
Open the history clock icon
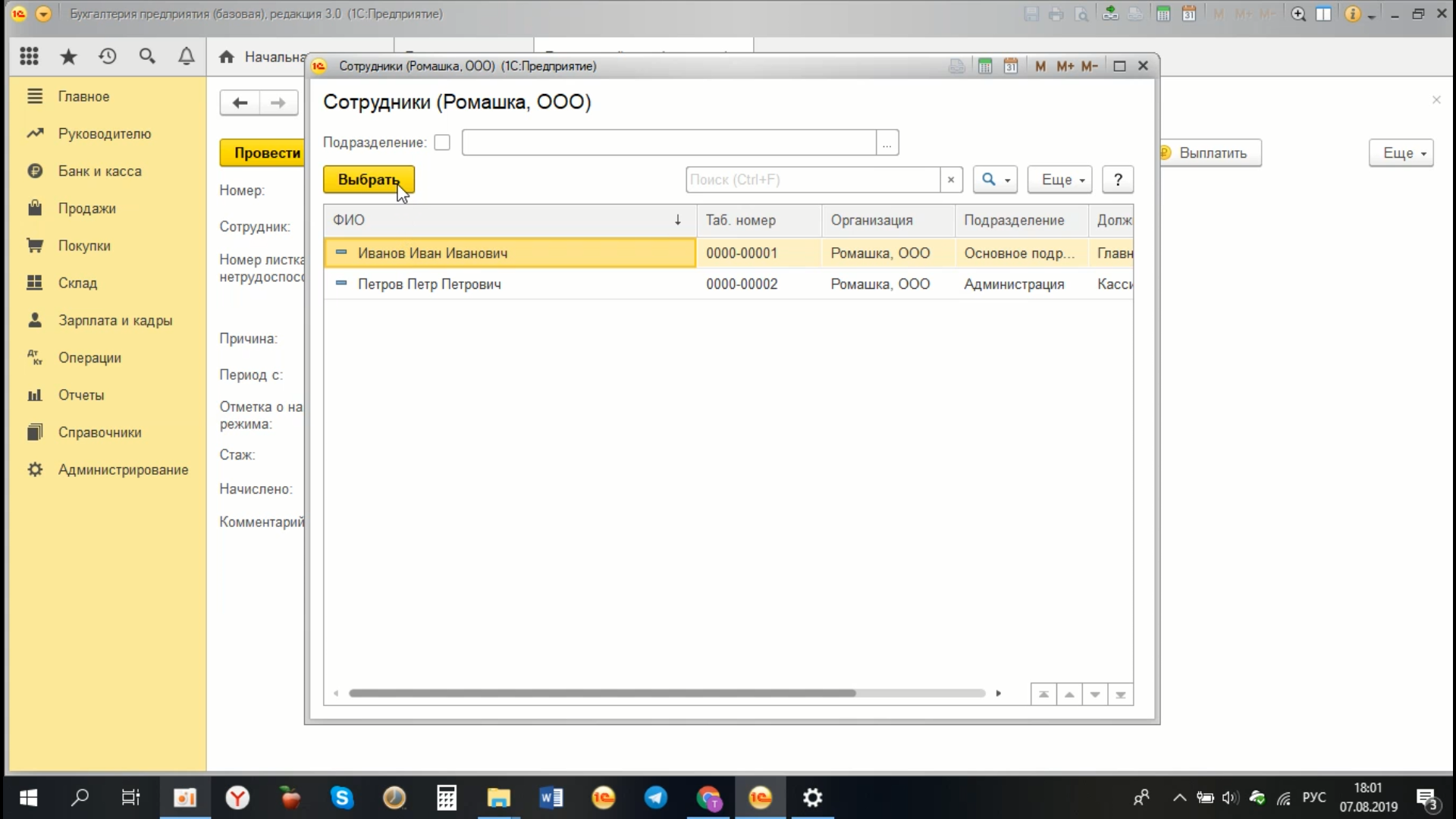(x=108, y=56)
